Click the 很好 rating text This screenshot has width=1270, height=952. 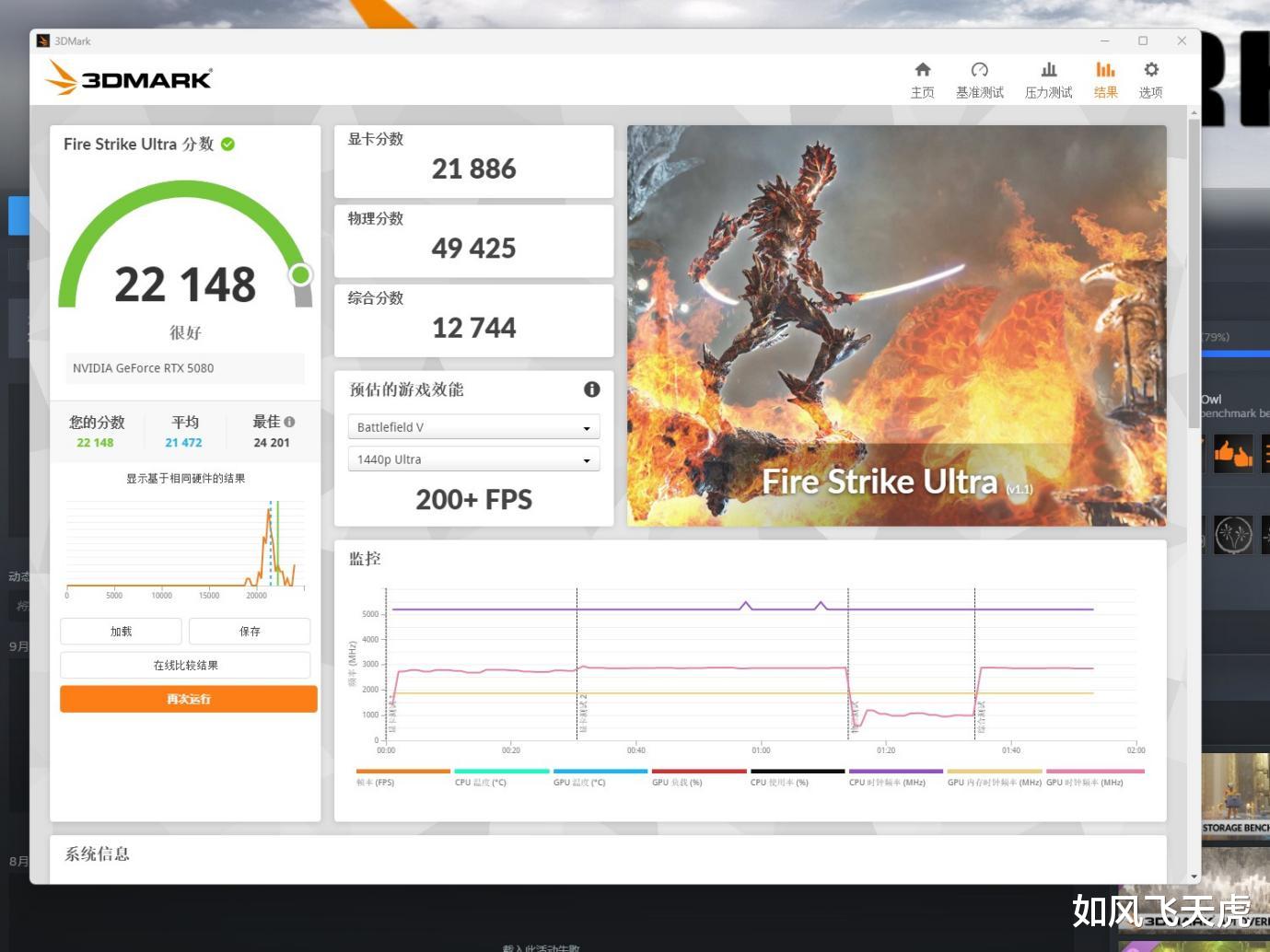point(185,332)
